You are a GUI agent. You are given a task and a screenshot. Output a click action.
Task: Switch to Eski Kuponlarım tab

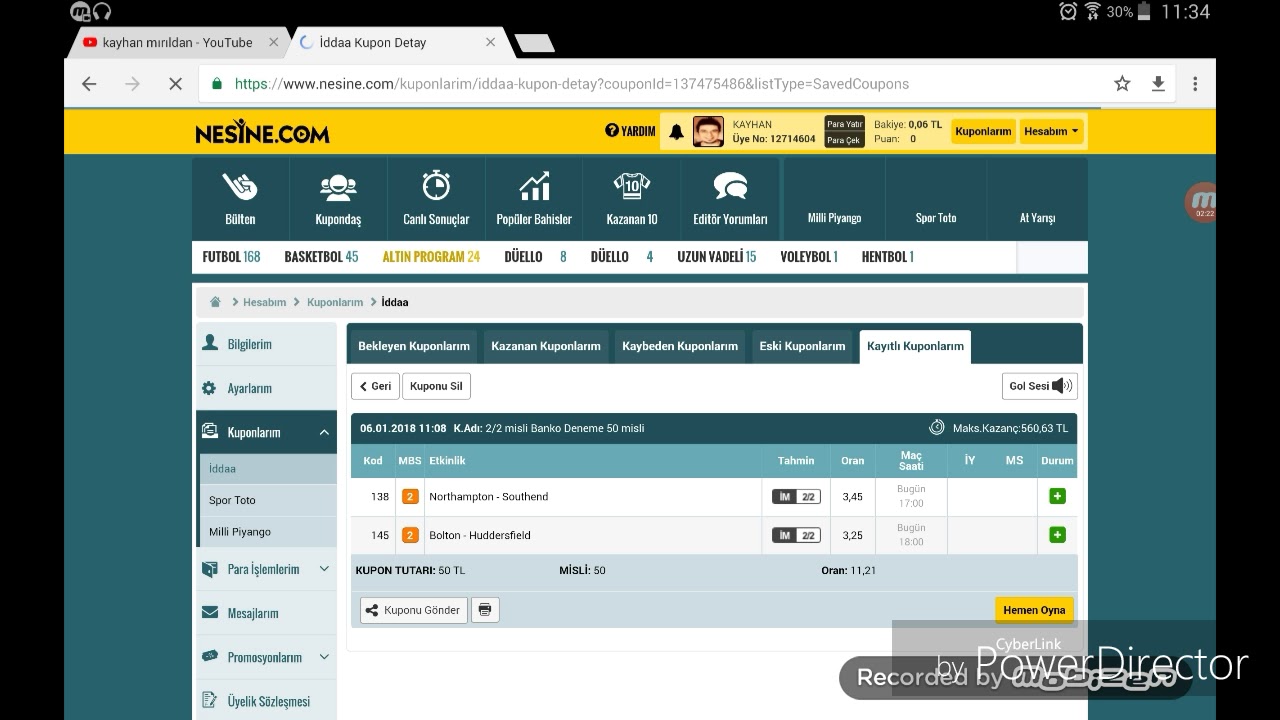(802, 346)
